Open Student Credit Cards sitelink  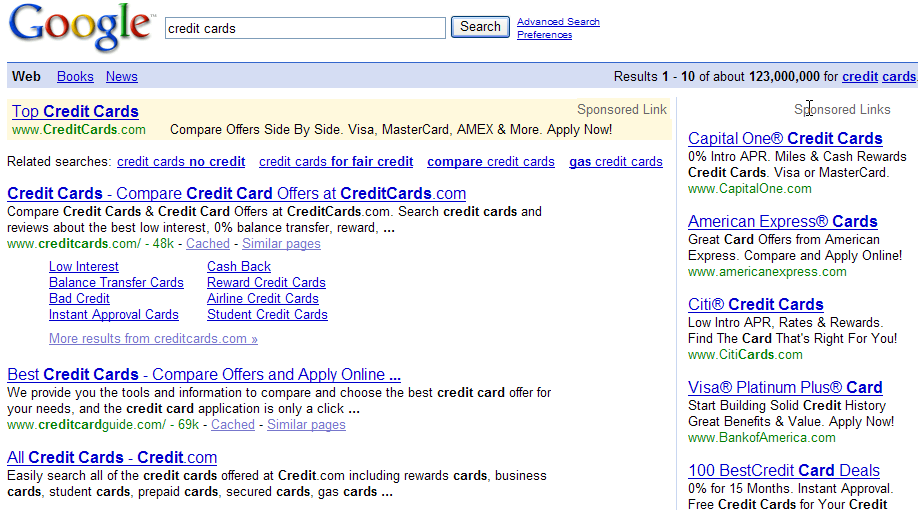[x=268, y=314]
